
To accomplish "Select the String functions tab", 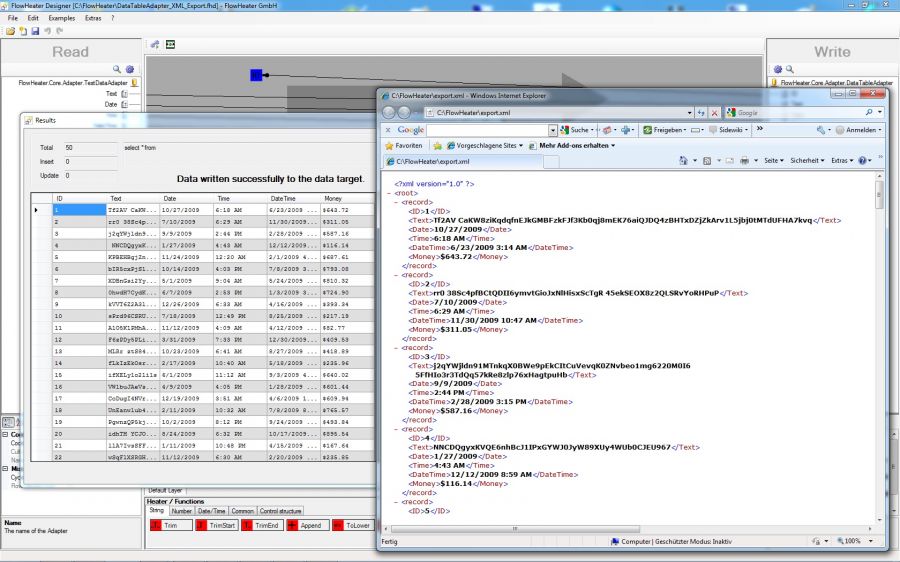I will pyautogui.click(x=157, y=510).
